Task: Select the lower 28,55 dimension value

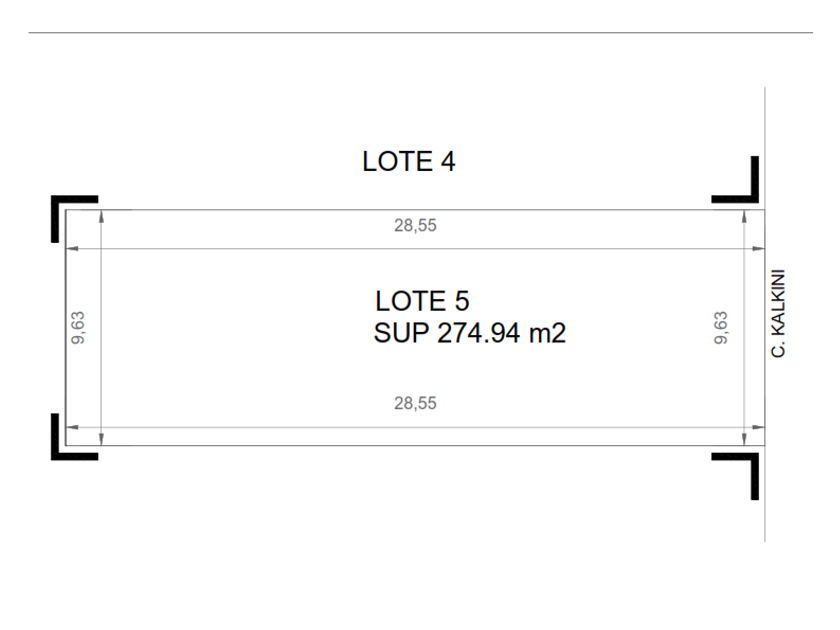Action: [415, 403]
